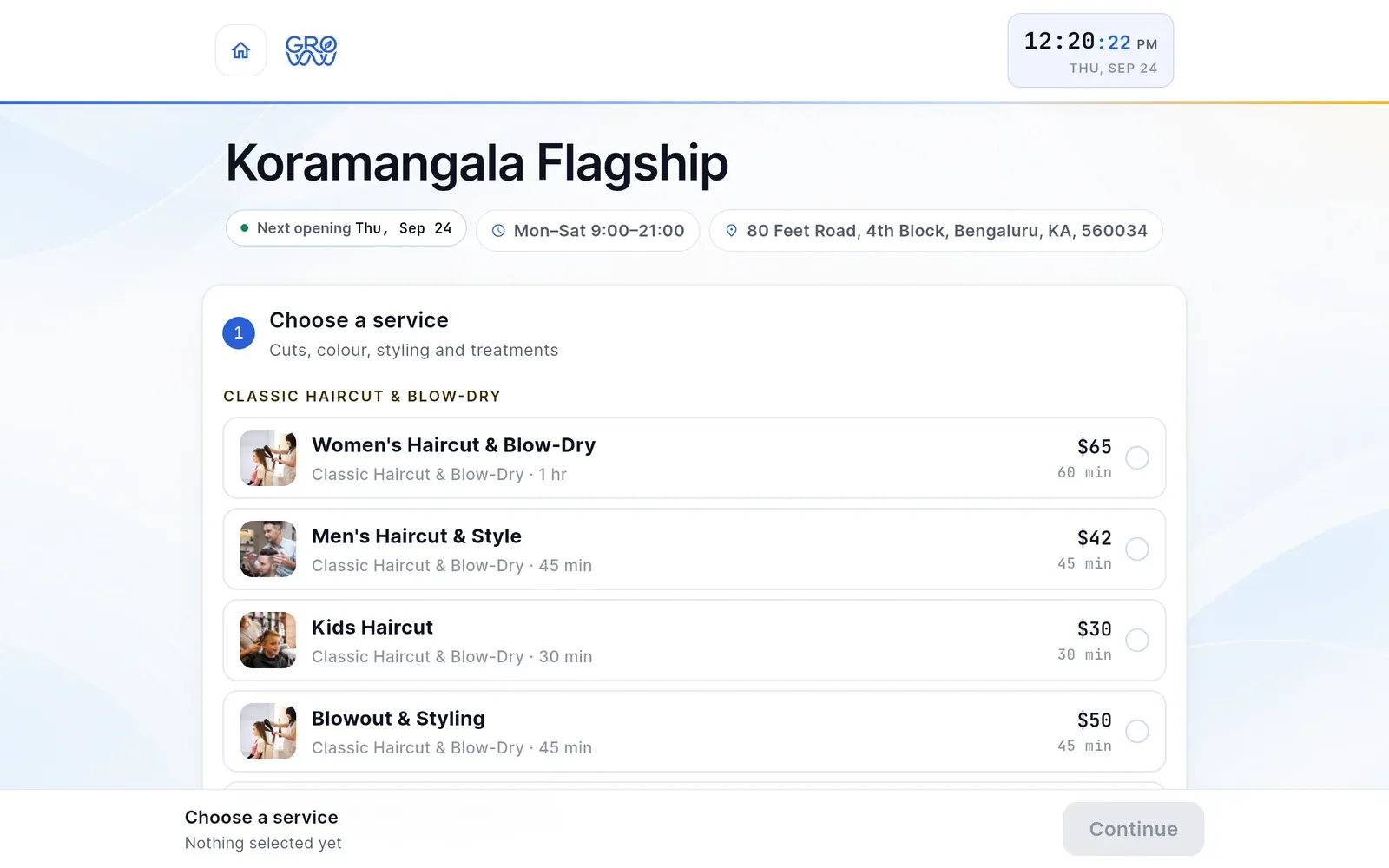Click the Kids Haircut title
1389x868 pixels.
pyautogui.click(x=372, y=628)
